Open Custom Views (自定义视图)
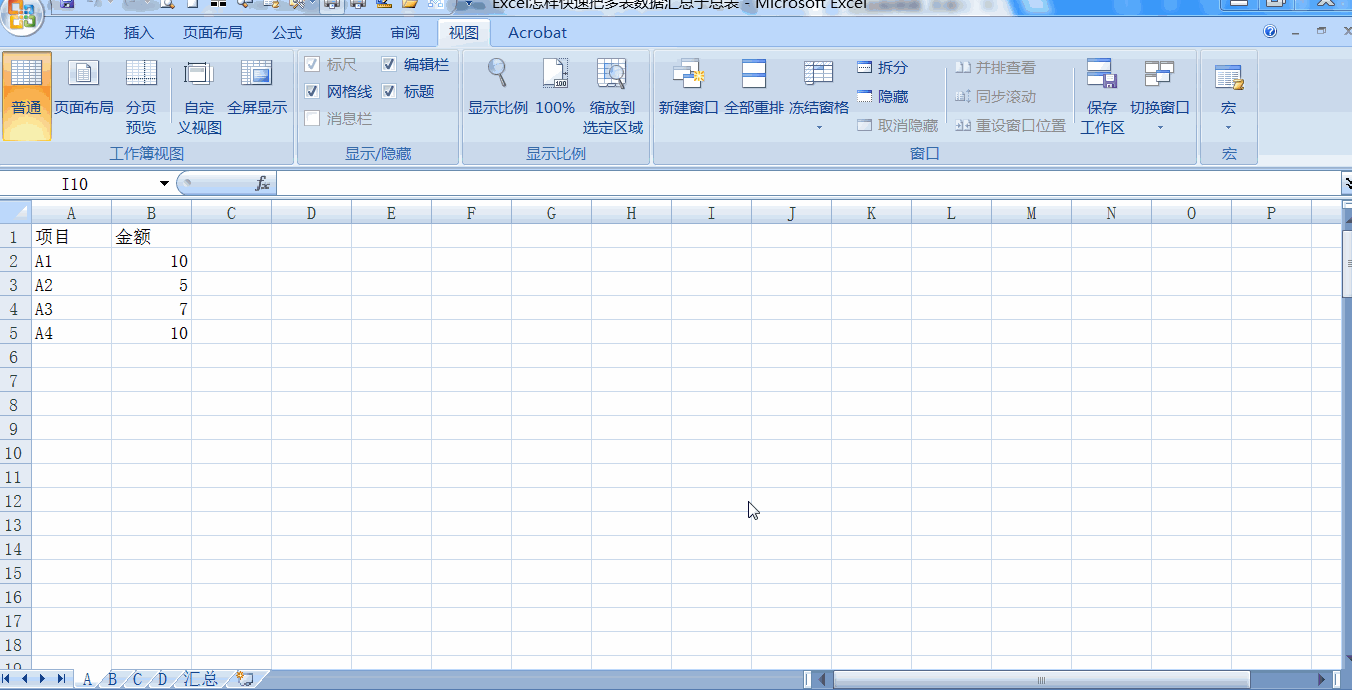This screenshot has height=690, width=1352. pyautogui.click(x=199, y=96)
